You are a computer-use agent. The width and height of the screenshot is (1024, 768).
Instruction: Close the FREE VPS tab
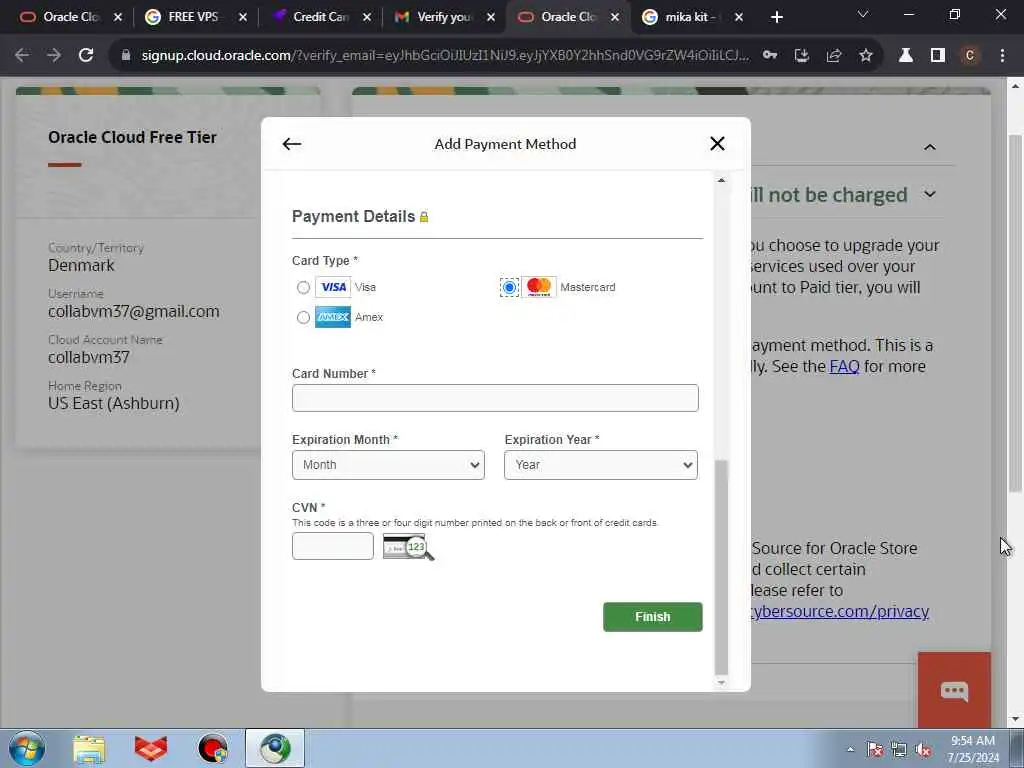243,18
